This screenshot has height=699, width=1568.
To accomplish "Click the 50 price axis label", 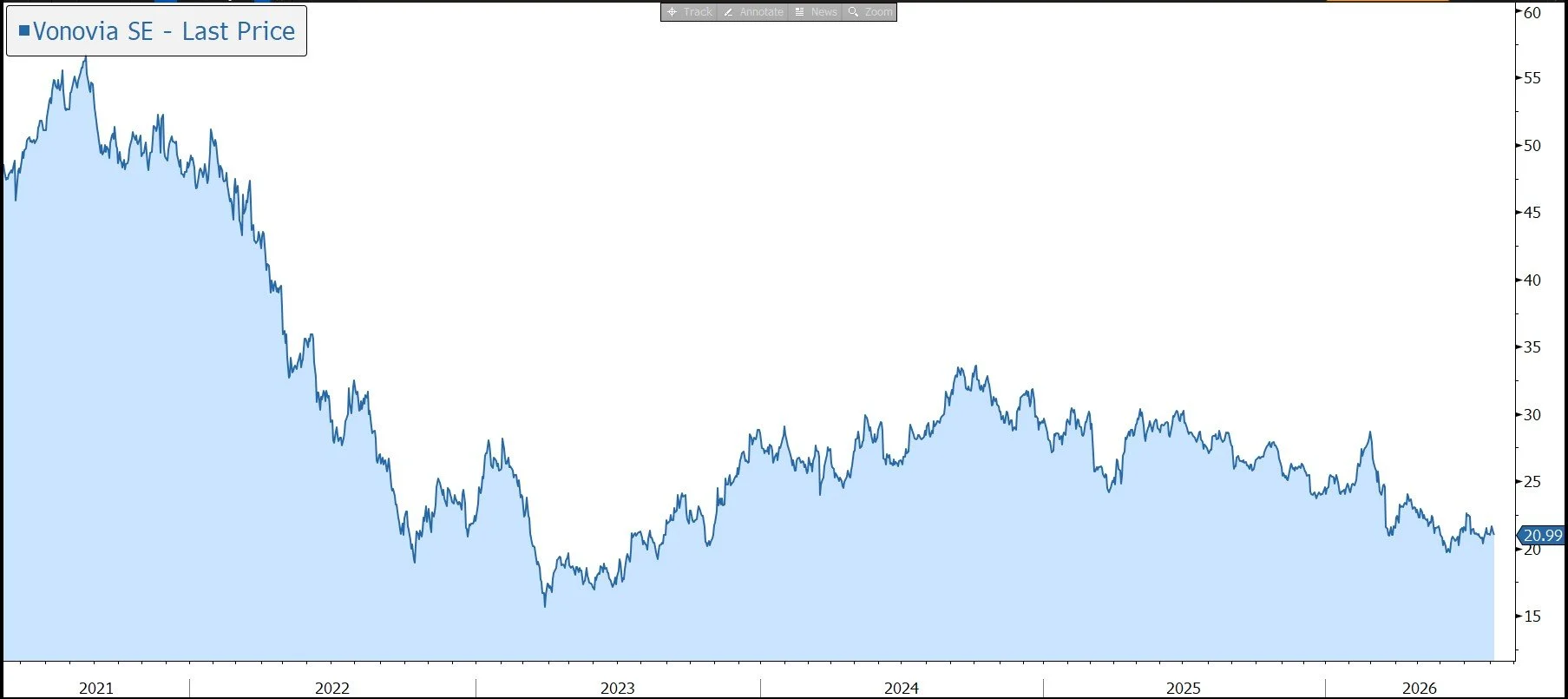I will [x=1532, y=146].
